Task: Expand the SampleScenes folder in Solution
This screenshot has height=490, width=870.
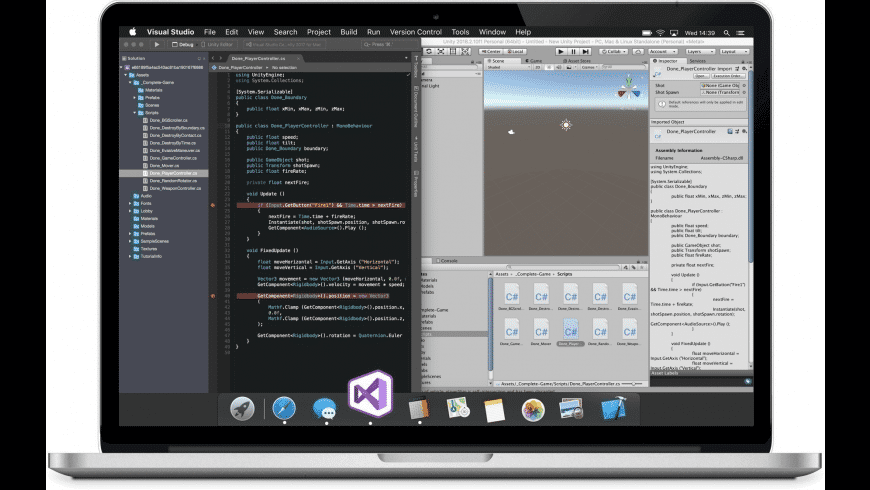Action: coord(130,241)
